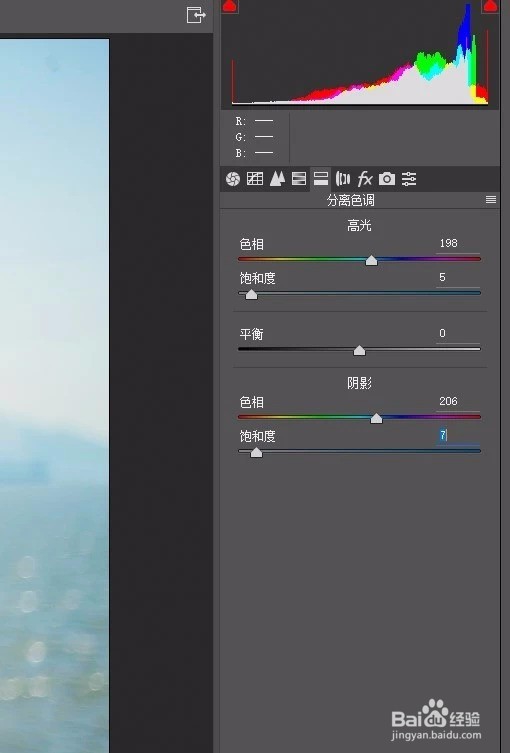The width and height of the screenshot is (510, 753).
Task: Open the HSL / Grayscale panel icon
Action: point(299,179)
